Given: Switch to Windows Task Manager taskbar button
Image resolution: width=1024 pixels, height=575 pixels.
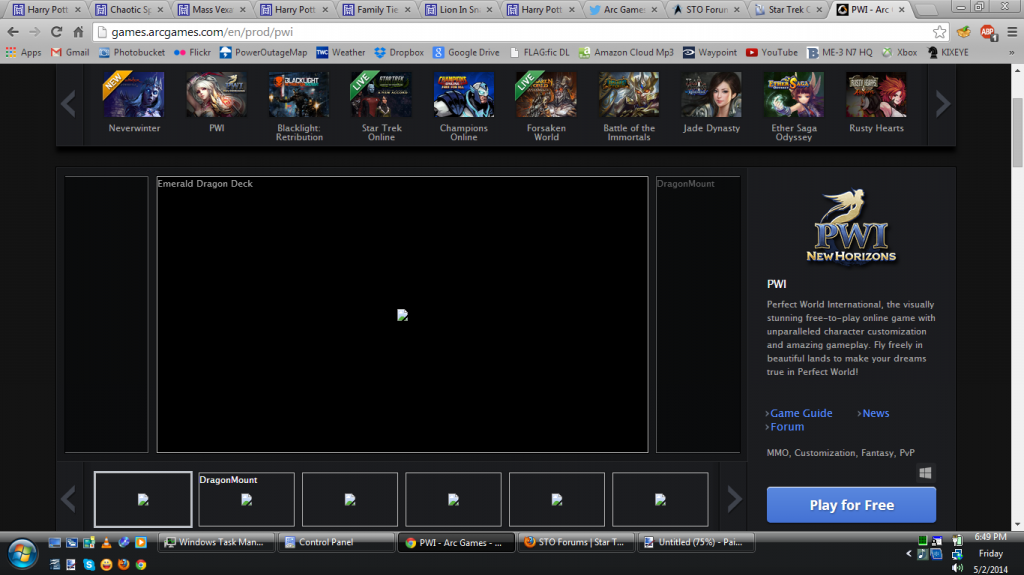Looking at the screenshot, I should [216, 542].
